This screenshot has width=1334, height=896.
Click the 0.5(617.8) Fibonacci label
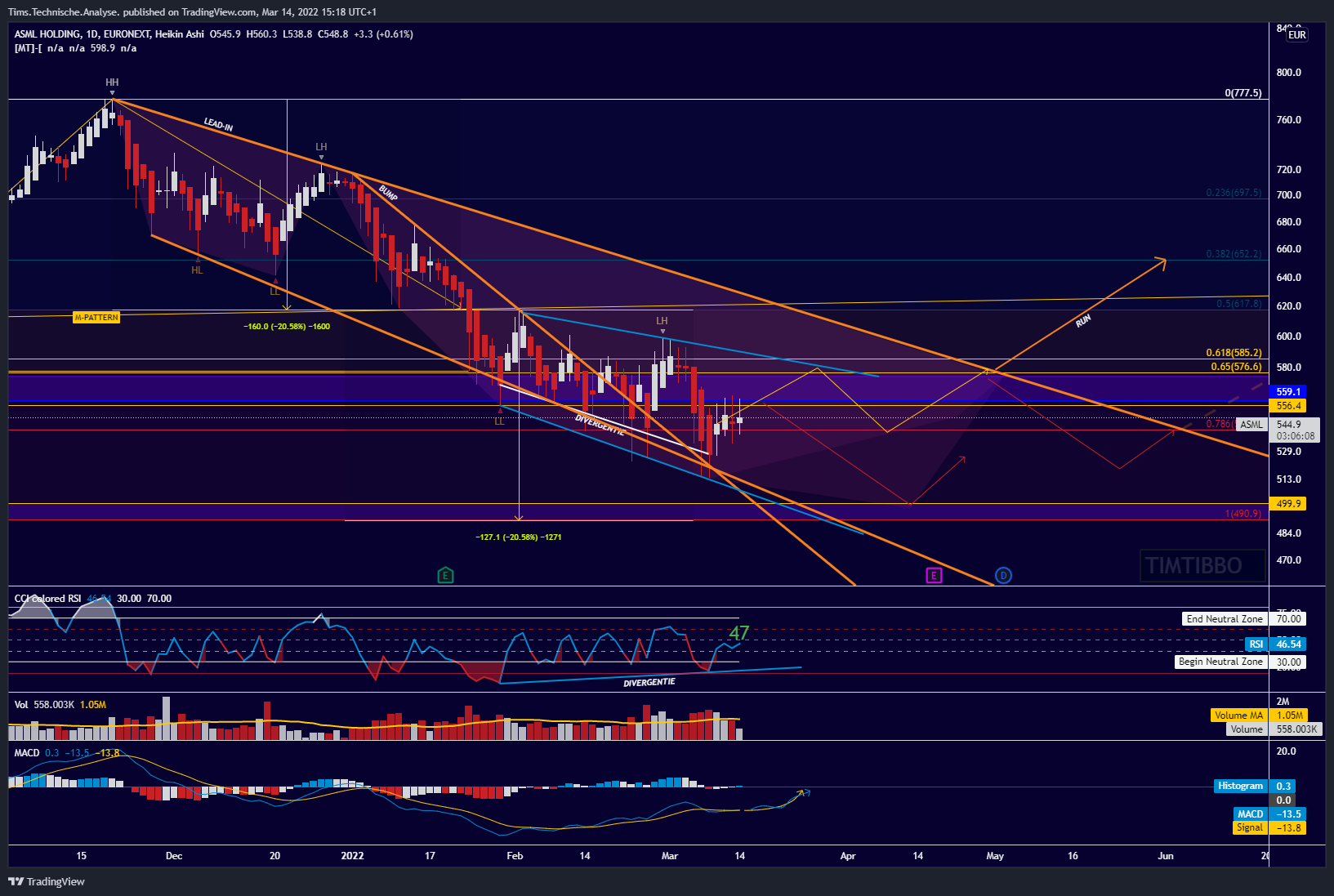pyautogui.click(x=1238, y=304)
